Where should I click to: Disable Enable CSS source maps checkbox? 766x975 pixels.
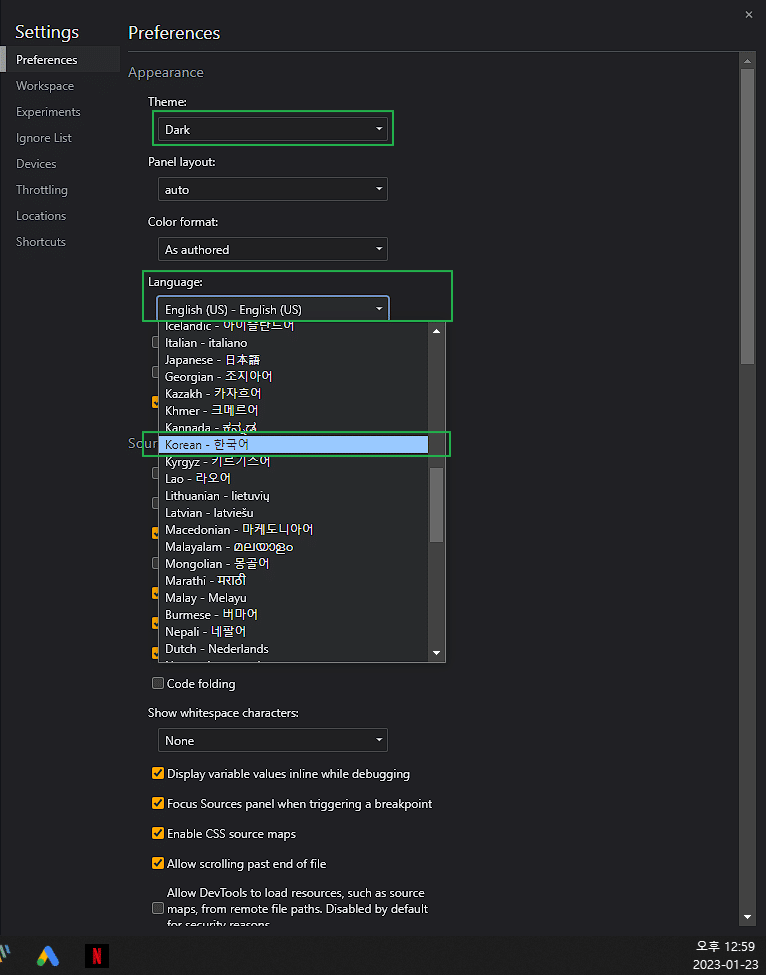158,833
